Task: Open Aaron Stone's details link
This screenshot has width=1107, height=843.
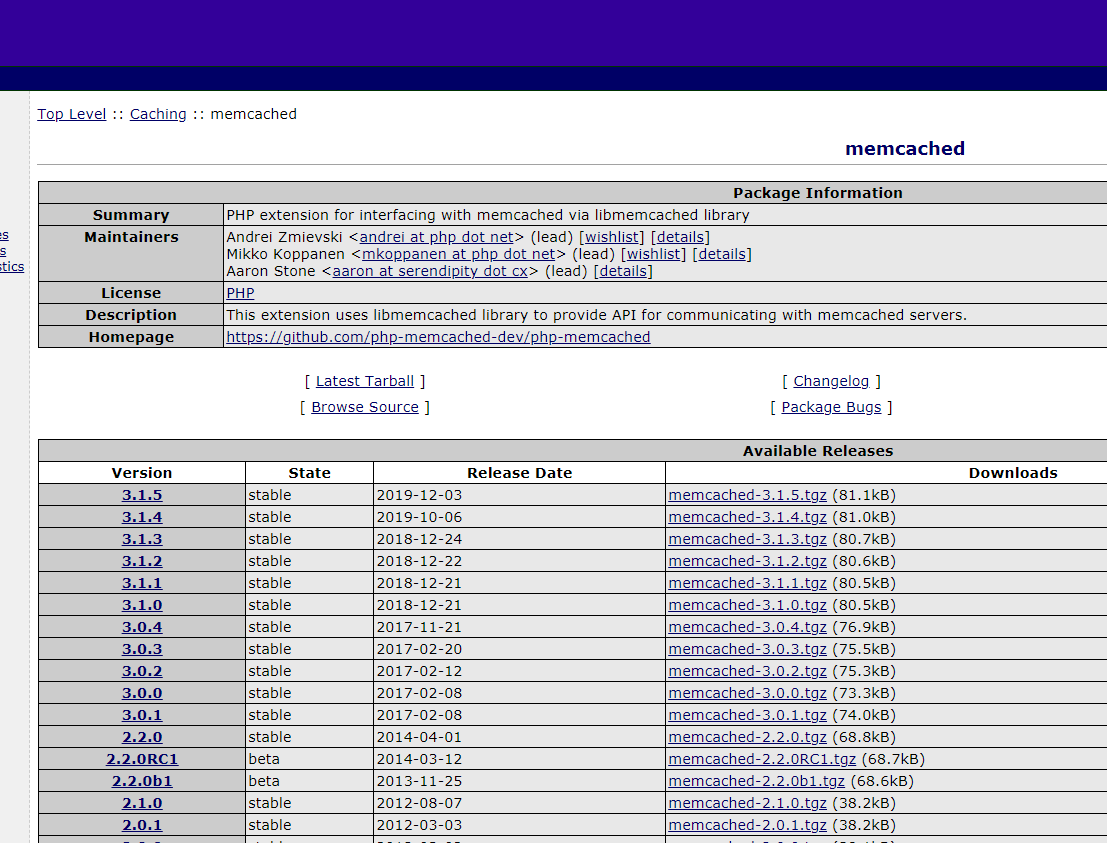Action: click(623, 271)
